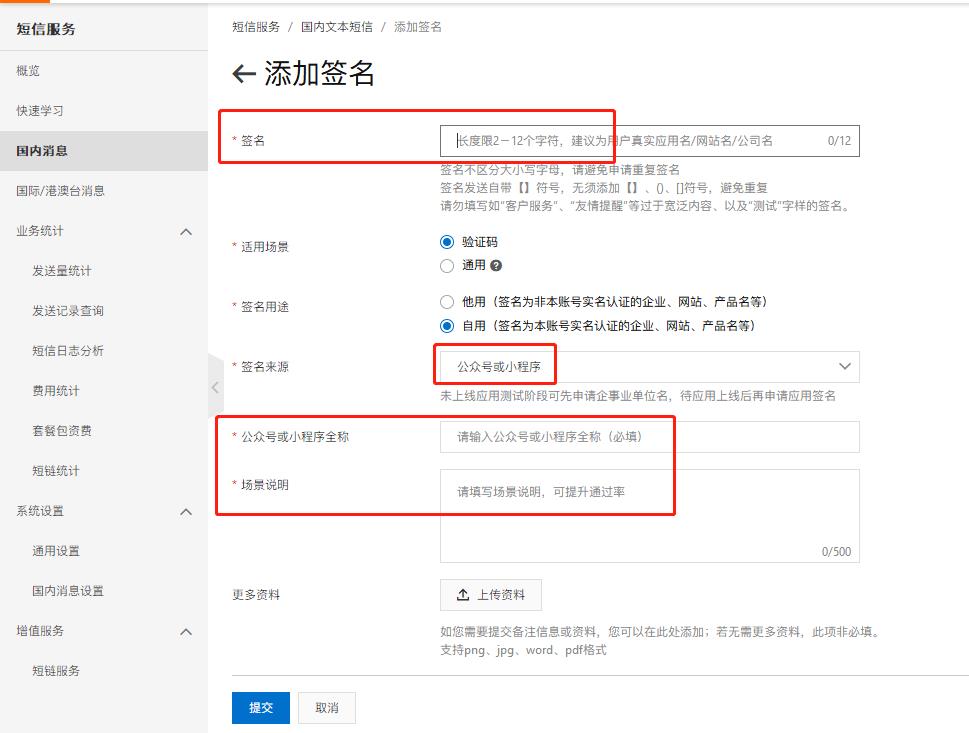This screenshot has height=733, width=969.
Task: Collapse the 系统设置 section chevron
Action: (x=186, y=512)
